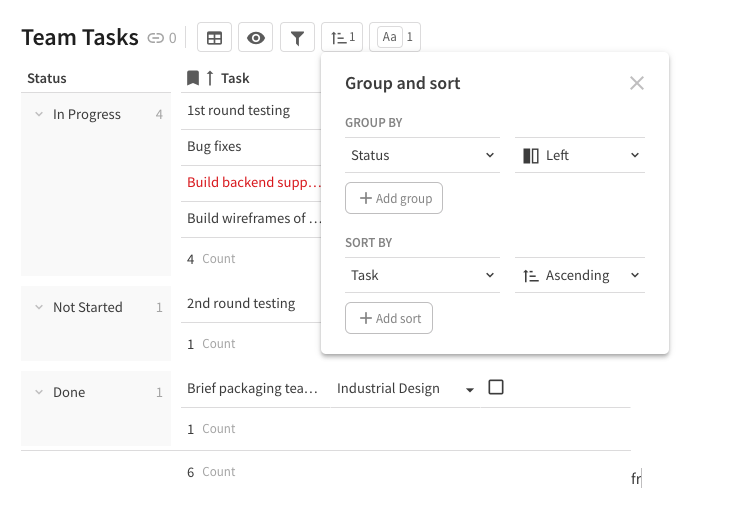The image size is (735, 506).
Task: Click the bookmark icon in Task header
Action: coord(193,78)
